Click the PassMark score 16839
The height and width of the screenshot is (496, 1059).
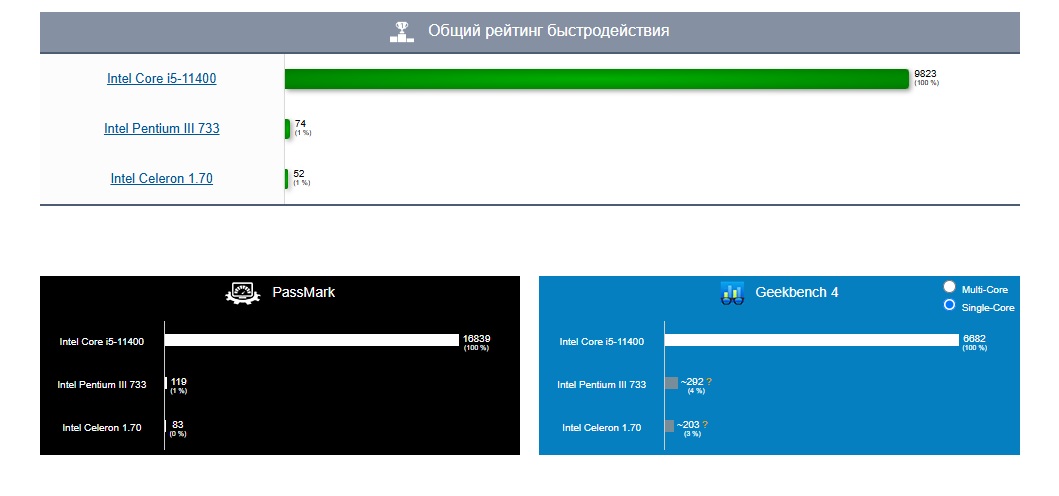click(x=476, y=339)
